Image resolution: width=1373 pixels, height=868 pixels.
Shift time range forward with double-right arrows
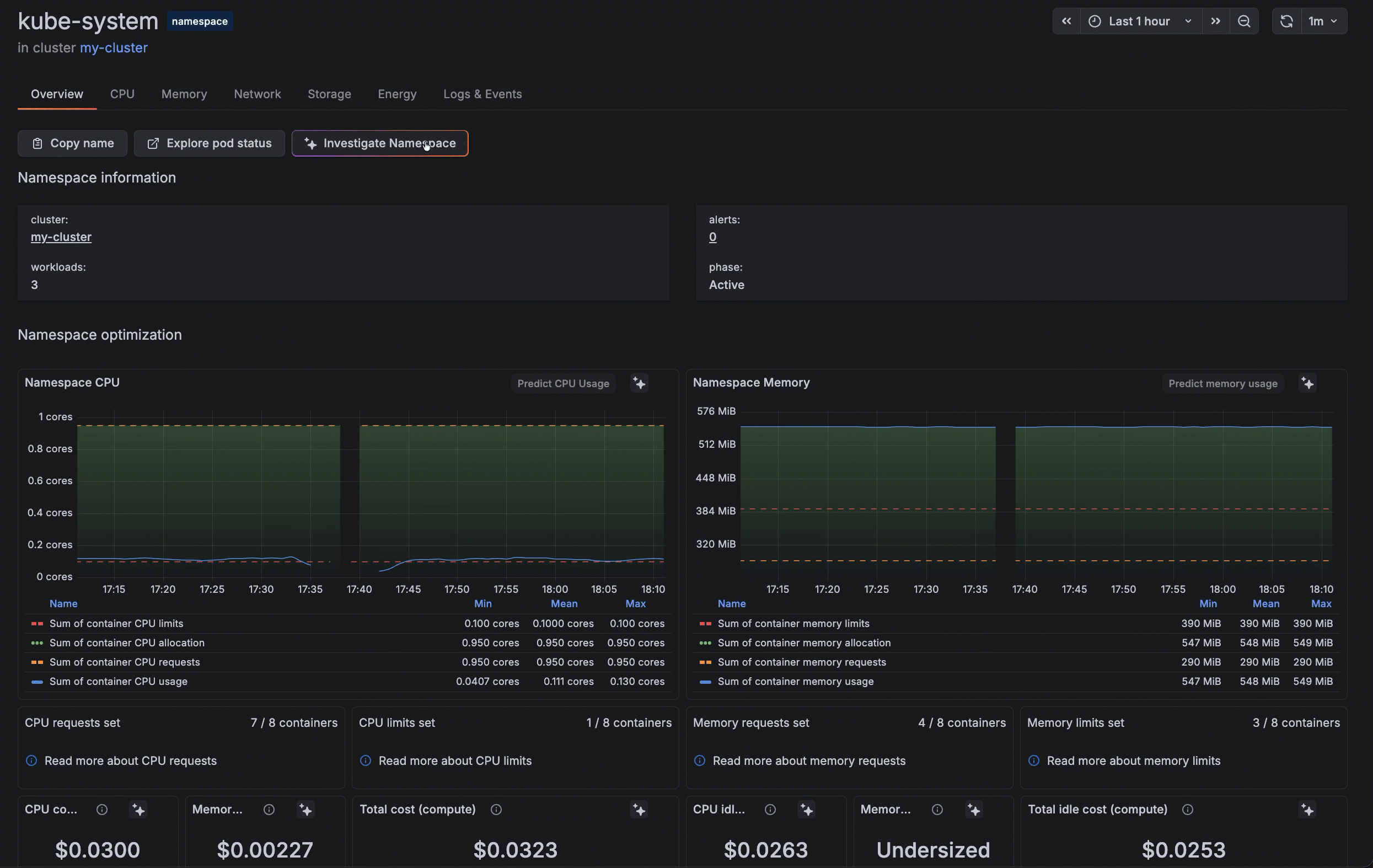point(1216,21)
